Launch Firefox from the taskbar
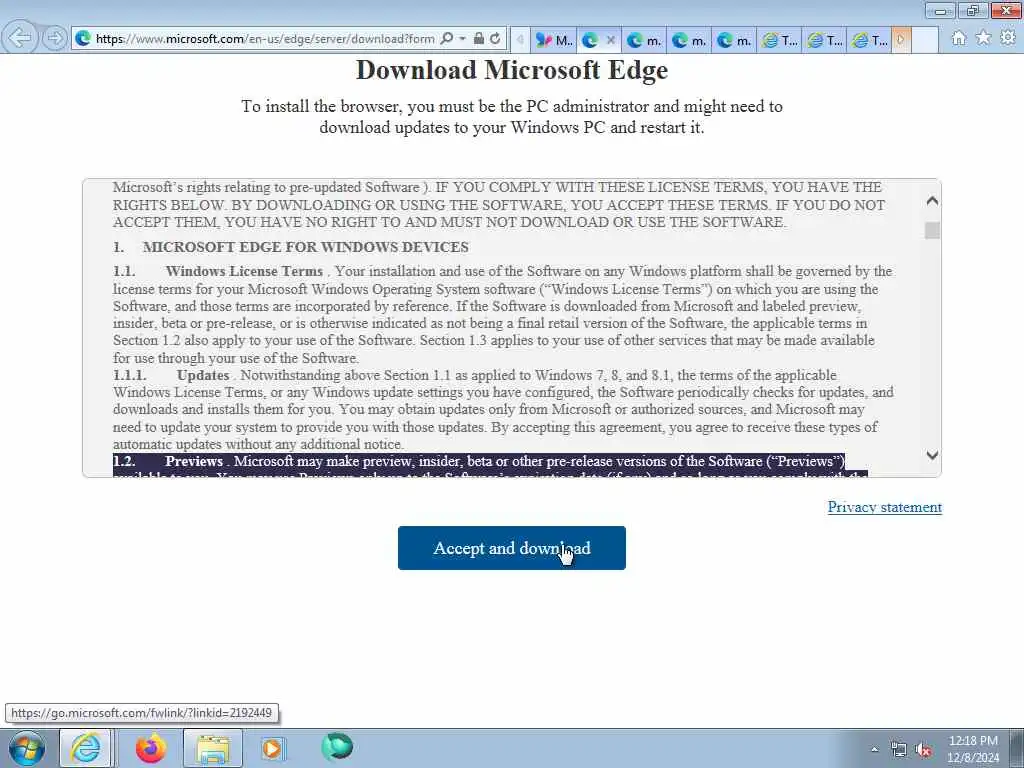This screenshot has width=1024, height=768. click(151, 748)
